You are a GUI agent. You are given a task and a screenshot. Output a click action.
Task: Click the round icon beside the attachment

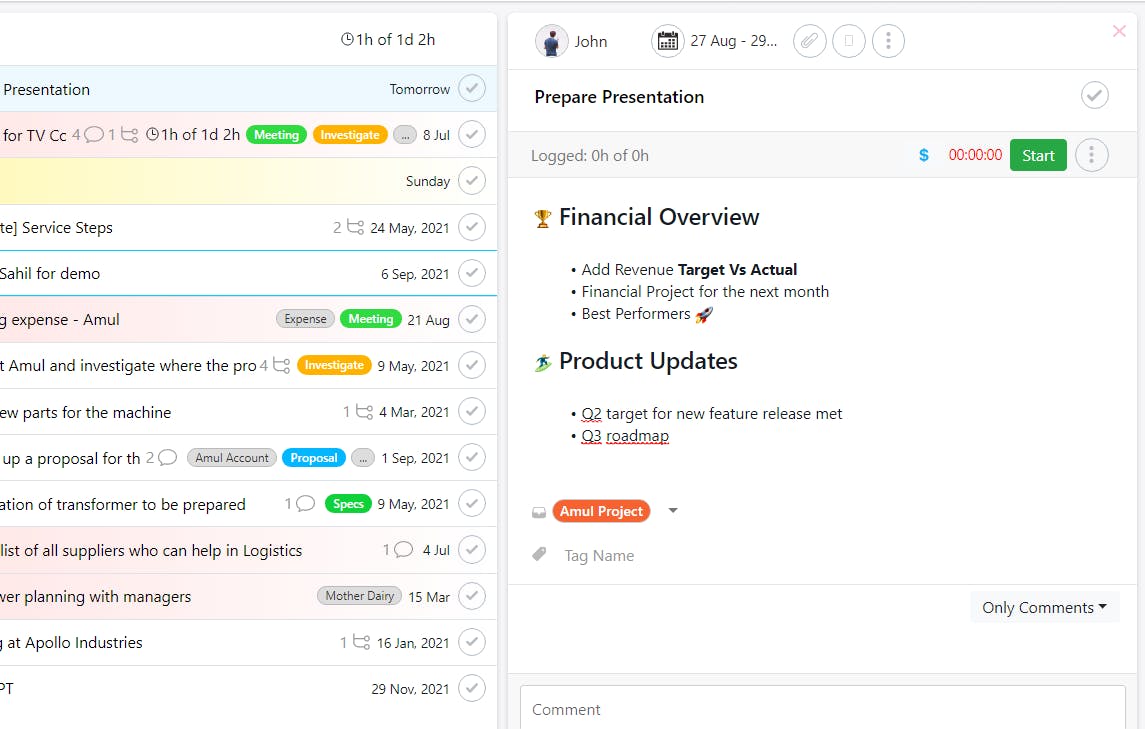coord(849,41)
